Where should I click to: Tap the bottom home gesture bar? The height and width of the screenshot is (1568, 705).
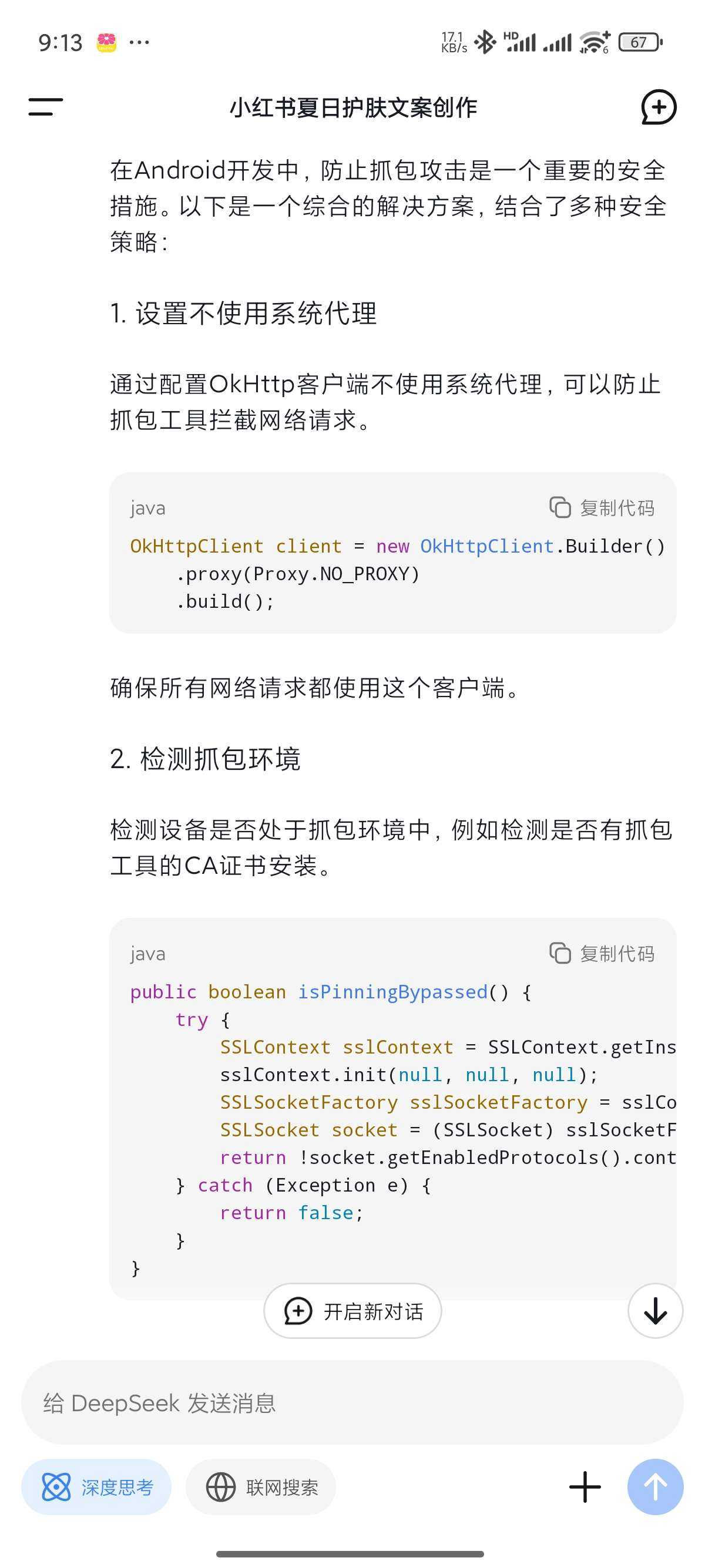[350, 1554]
